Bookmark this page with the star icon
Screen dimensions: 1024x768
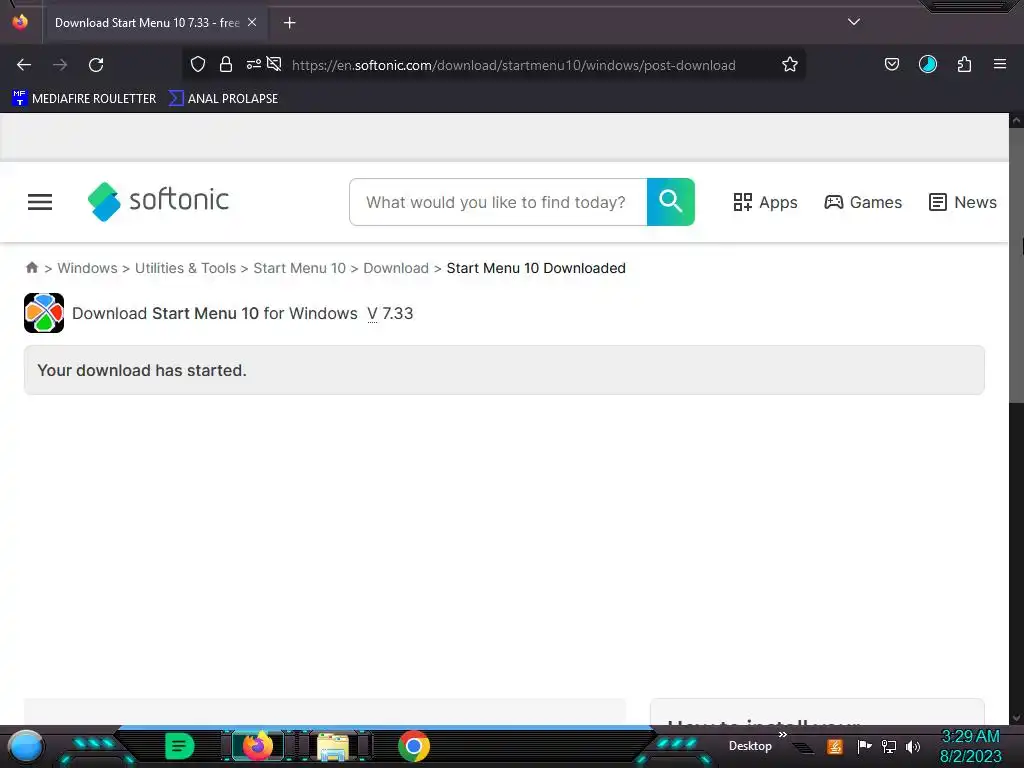[x=790, y=64]
